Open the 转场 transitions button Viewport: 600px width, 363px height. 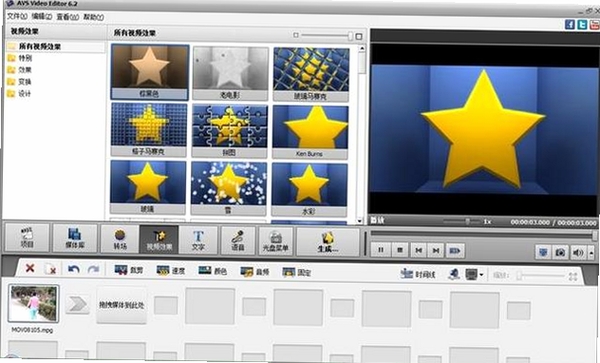[120, 239]
